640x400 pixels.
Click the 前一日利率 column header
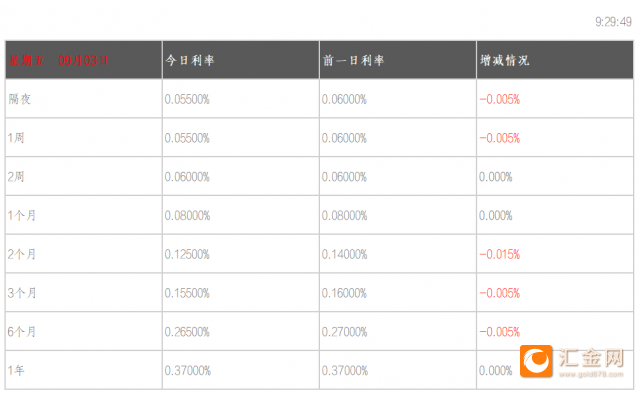353,60
